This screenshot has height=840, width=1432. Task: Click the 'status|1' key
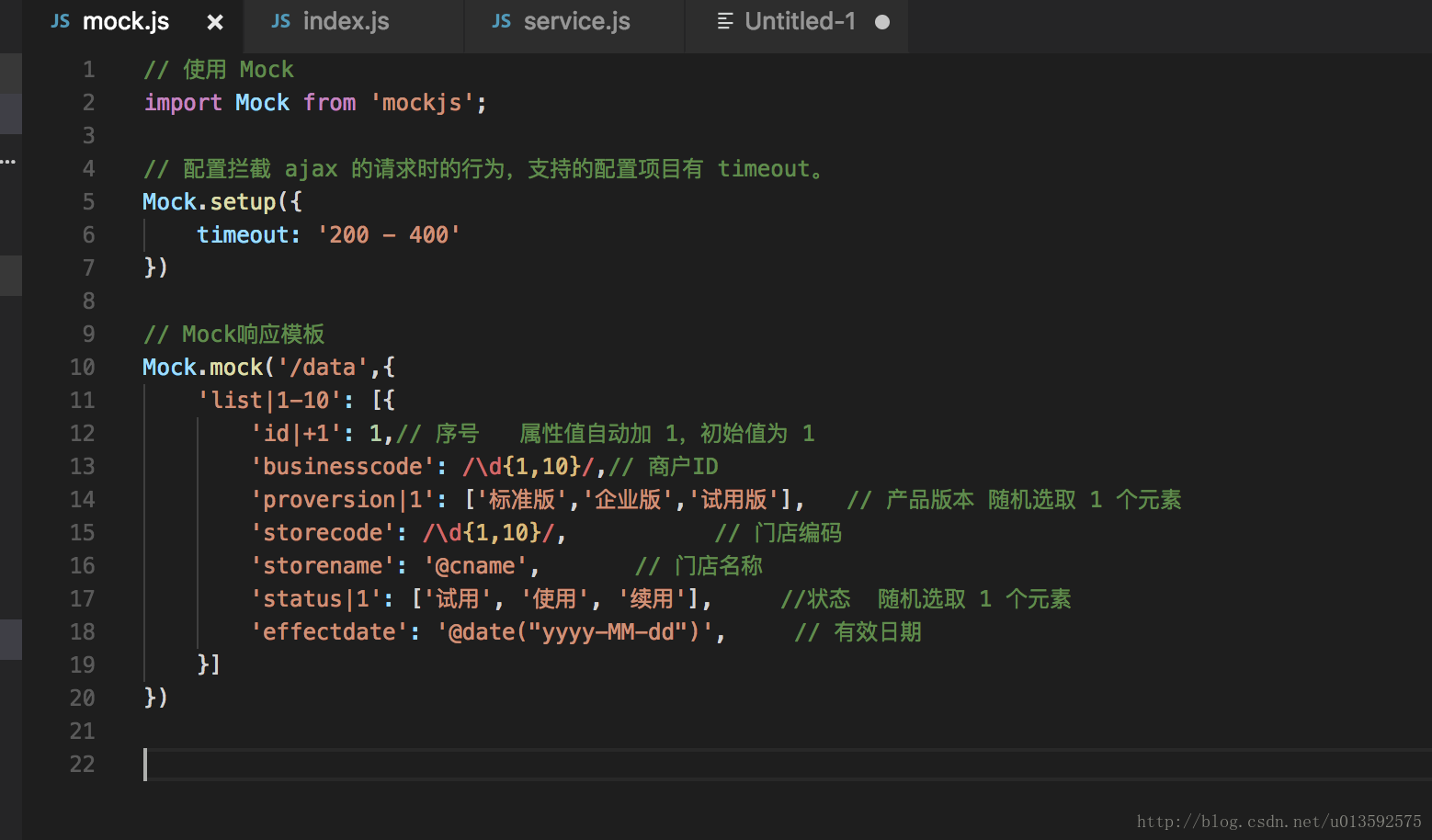point(315,599)
